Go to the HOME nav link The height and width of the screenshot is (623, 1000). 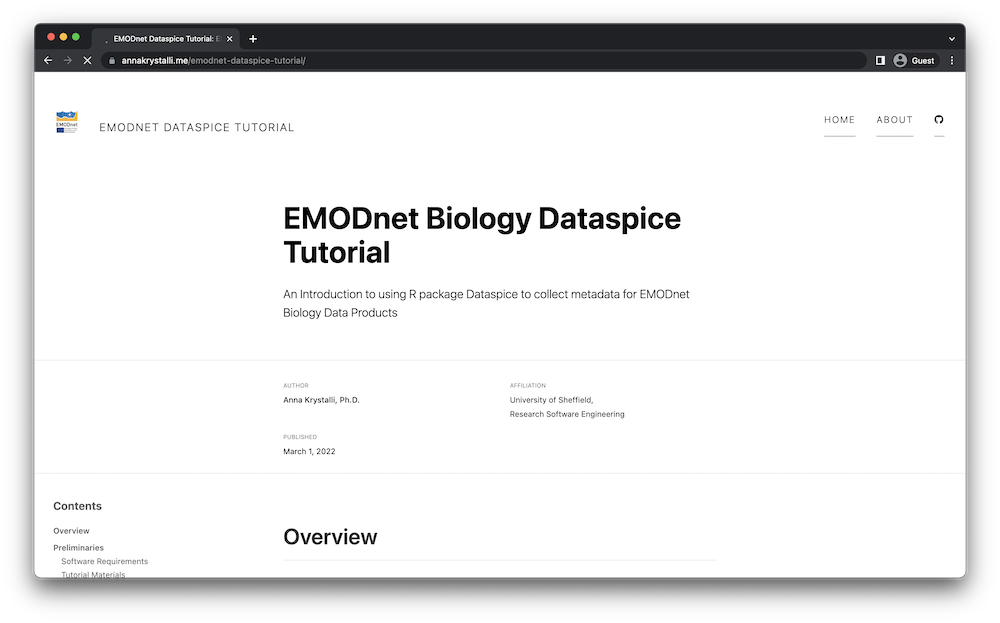click(x=839, y=120)
